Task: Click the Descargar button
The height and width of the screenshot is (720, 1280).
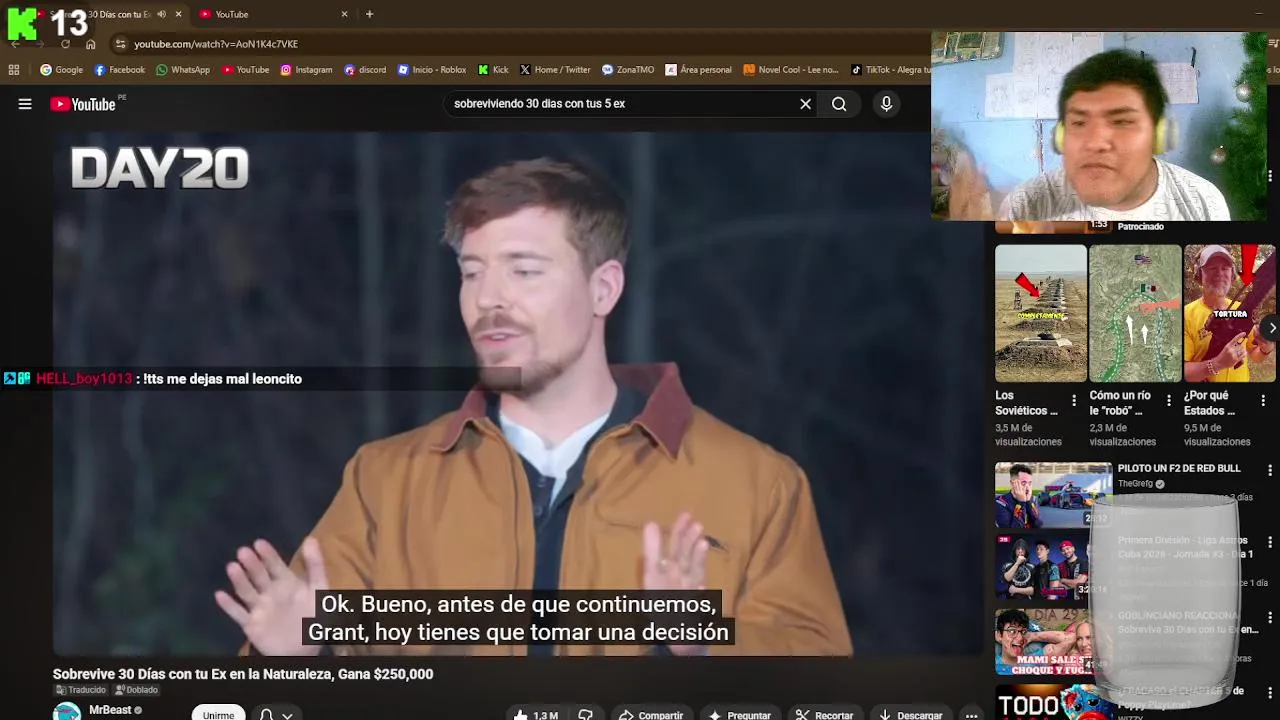Action: [910, 715]
